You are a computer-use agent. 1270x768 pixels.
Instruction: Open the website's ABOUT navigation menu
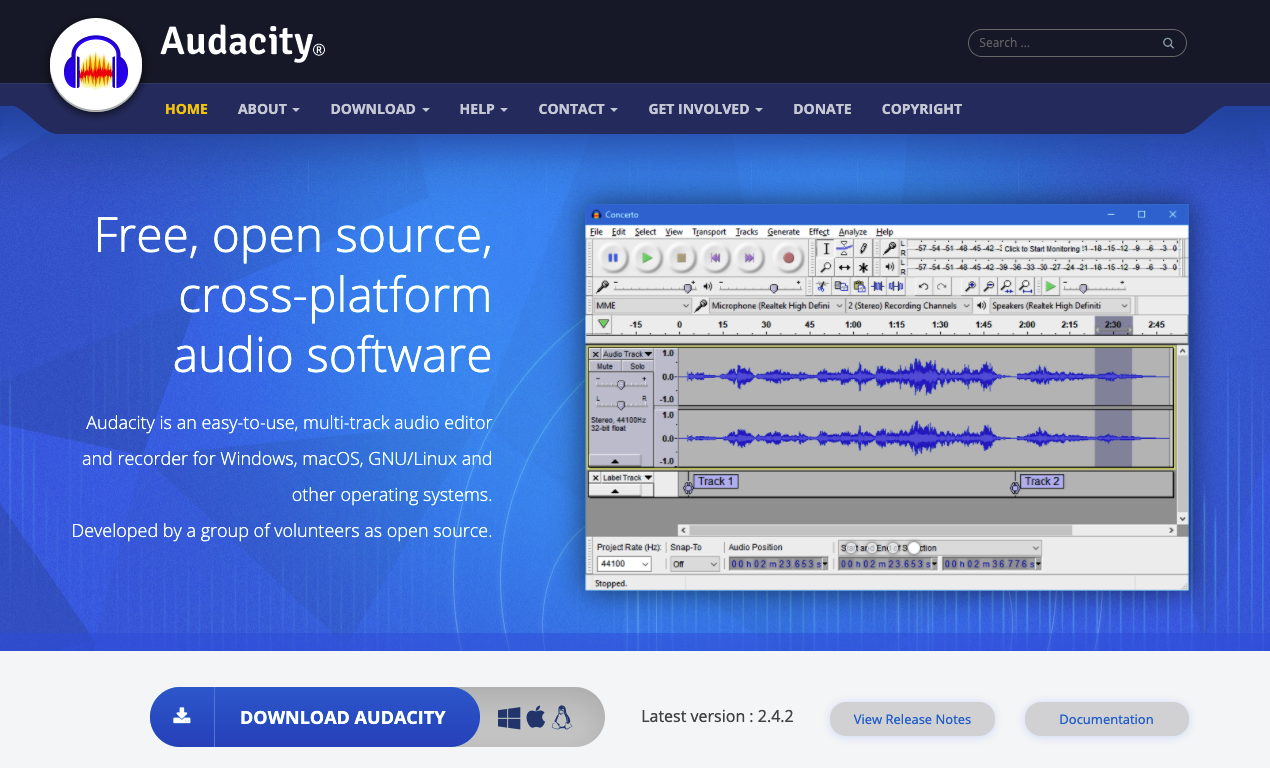(268, 109)
